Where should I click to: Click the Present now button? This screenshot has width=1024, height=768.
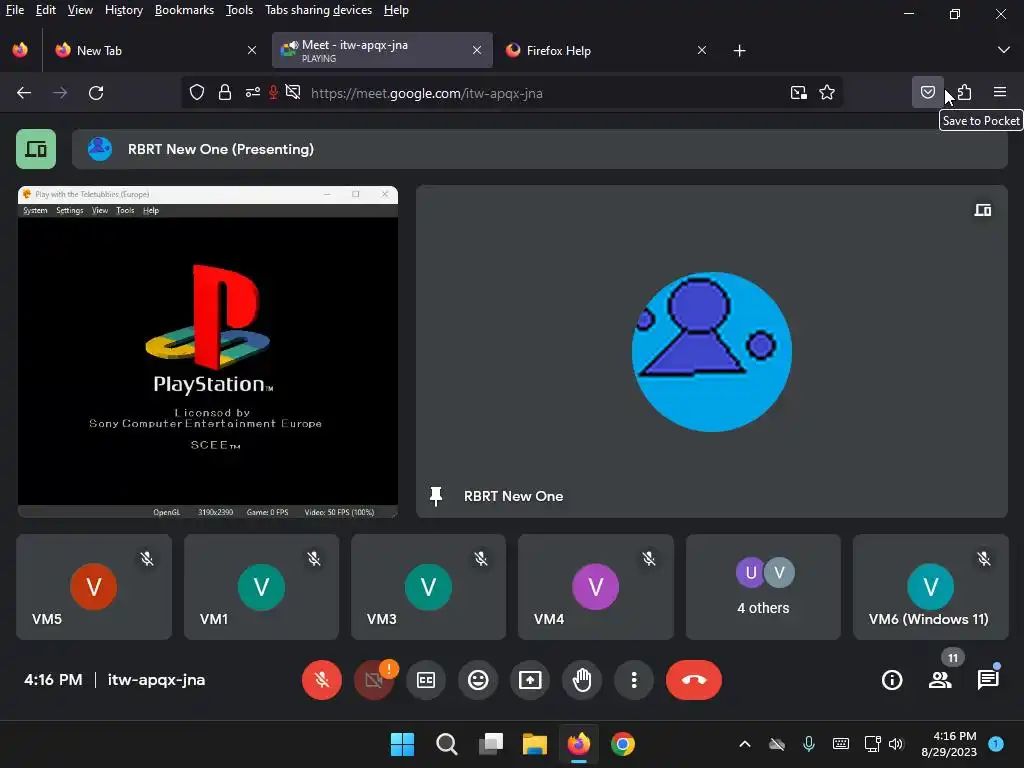[530, 680]
